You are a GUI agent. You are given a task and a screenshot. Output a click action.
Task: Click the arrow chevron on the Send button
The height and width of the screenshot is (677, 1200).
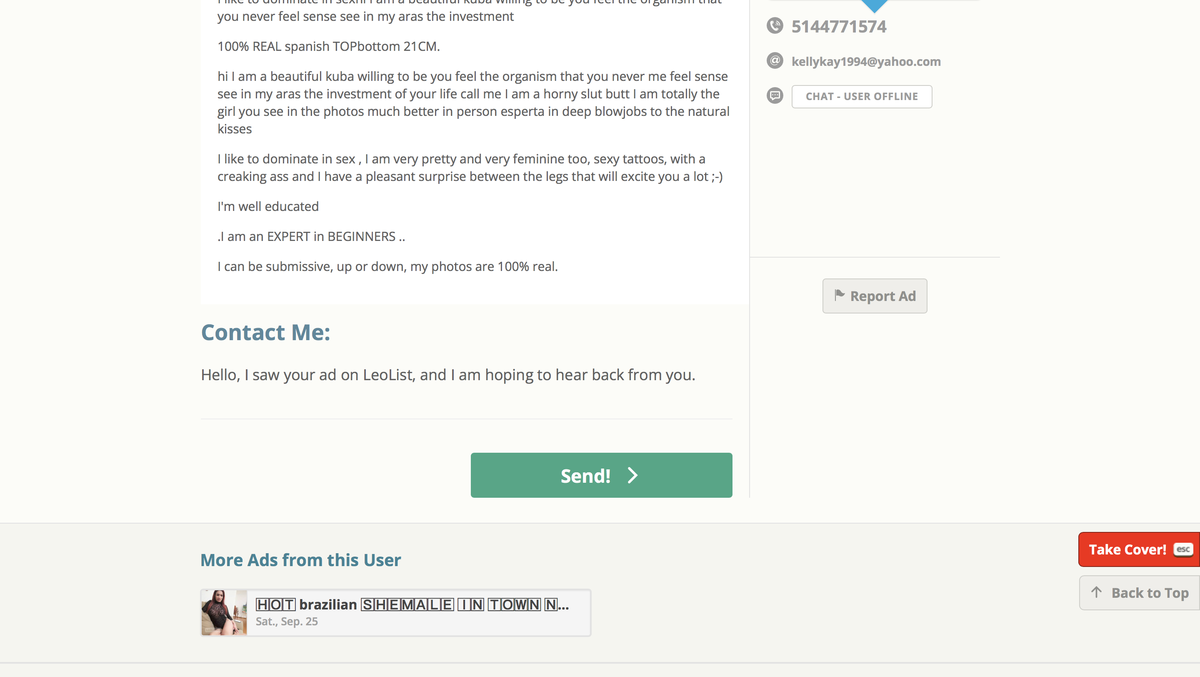pyautogui.click(x=632, y=476)
